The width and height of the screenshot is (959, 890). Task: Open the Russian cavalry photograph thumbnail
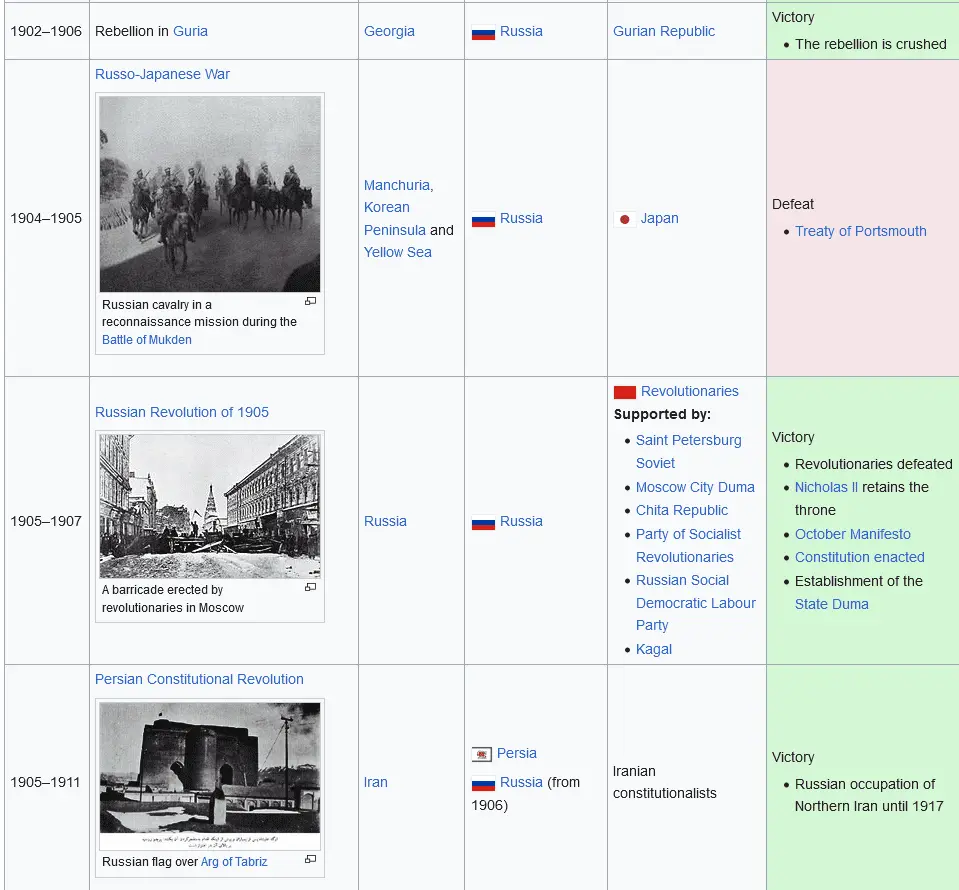[x=210, y=194]
